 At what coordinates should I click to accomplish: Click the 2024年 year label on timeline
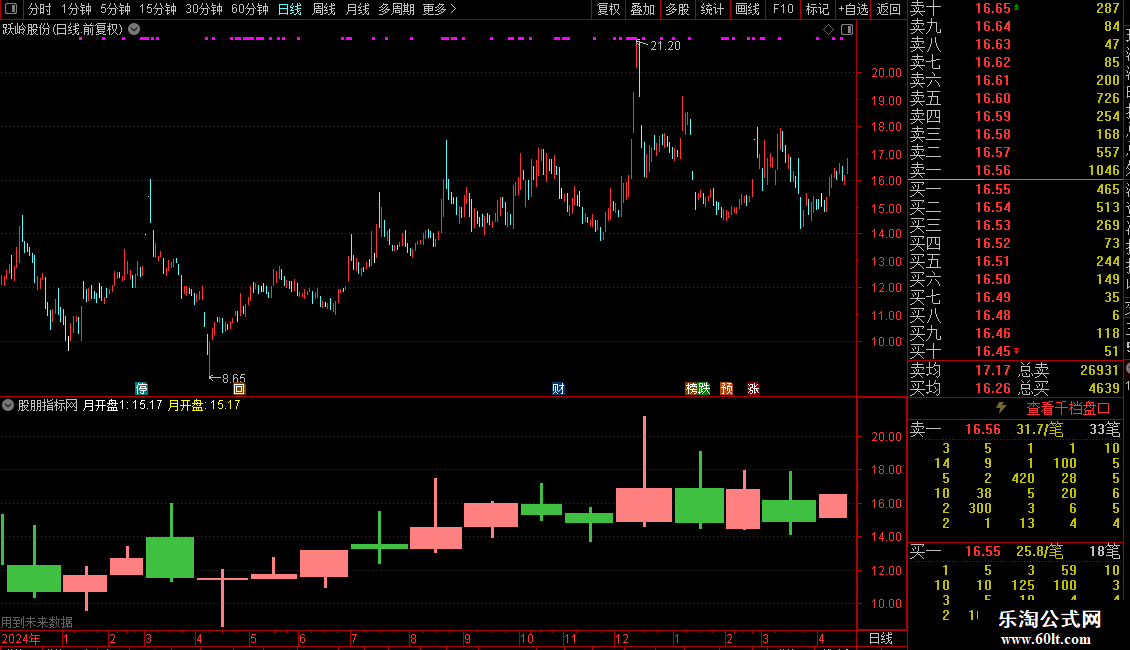click(21, 638)
